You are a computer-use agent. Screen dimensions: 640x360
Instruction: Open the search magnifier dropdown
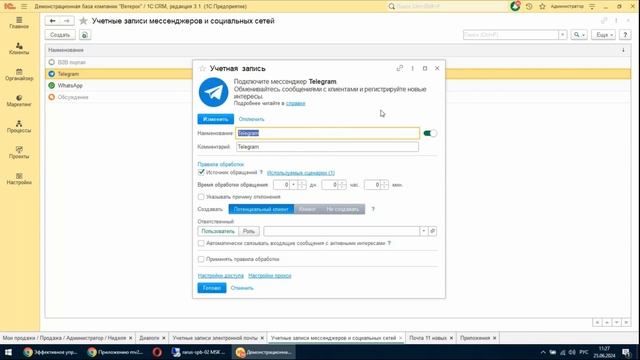pos(579,35)
